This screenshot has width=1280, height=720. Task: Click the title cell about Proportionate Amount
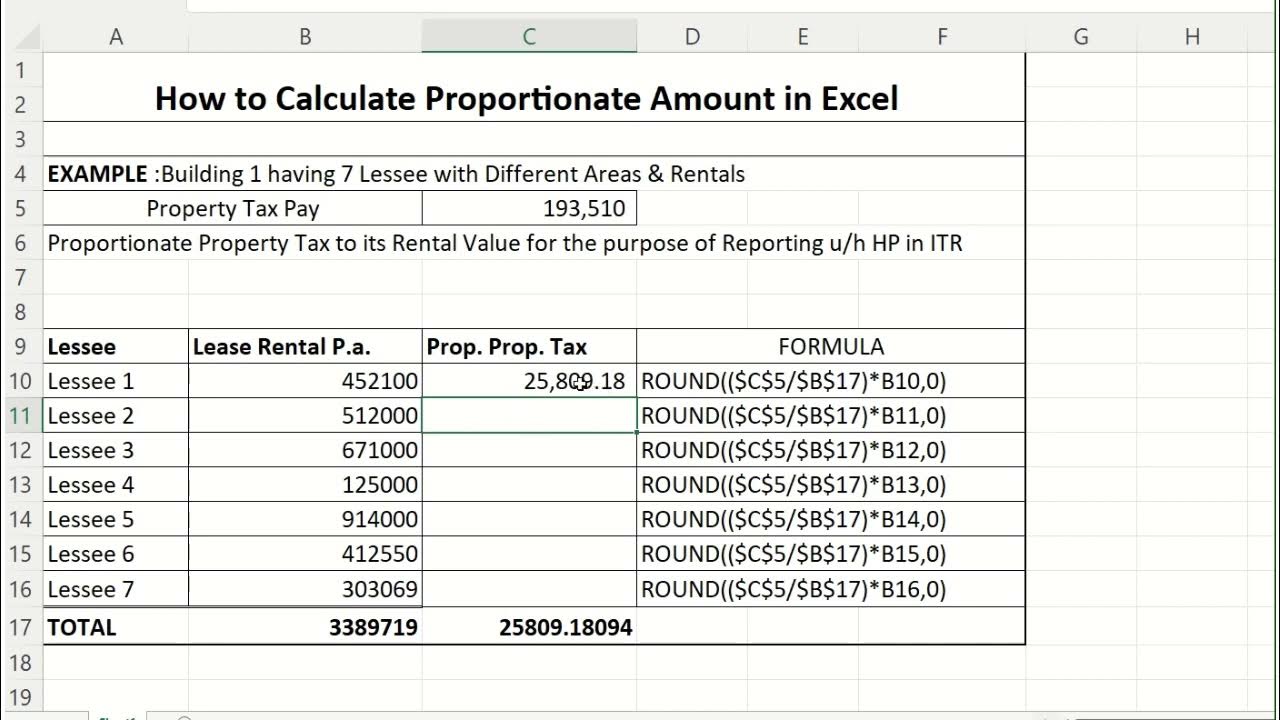[x=527, y=99]
